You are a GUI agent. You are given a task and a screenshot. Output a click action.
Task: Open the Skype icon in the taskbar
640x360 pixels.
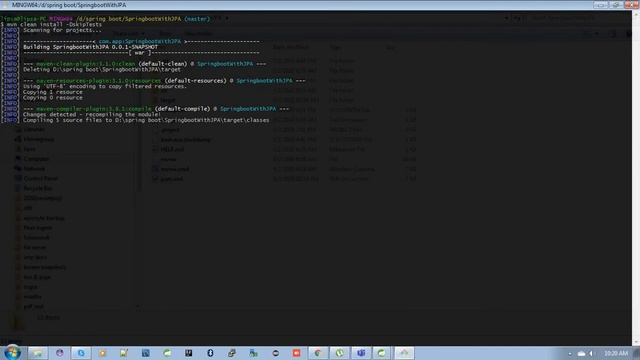coord(81,353)
